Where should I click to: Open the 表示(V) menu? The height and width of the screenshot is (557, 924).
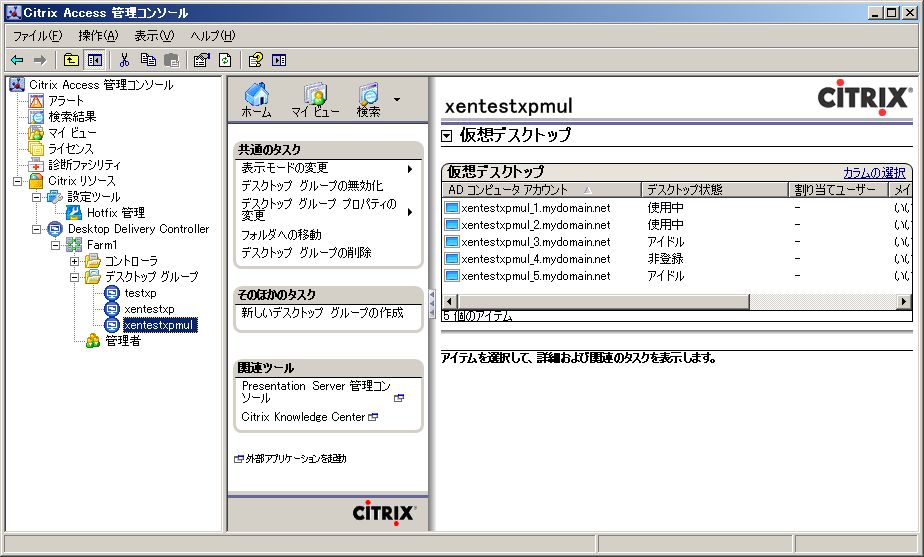pos(154,36)
